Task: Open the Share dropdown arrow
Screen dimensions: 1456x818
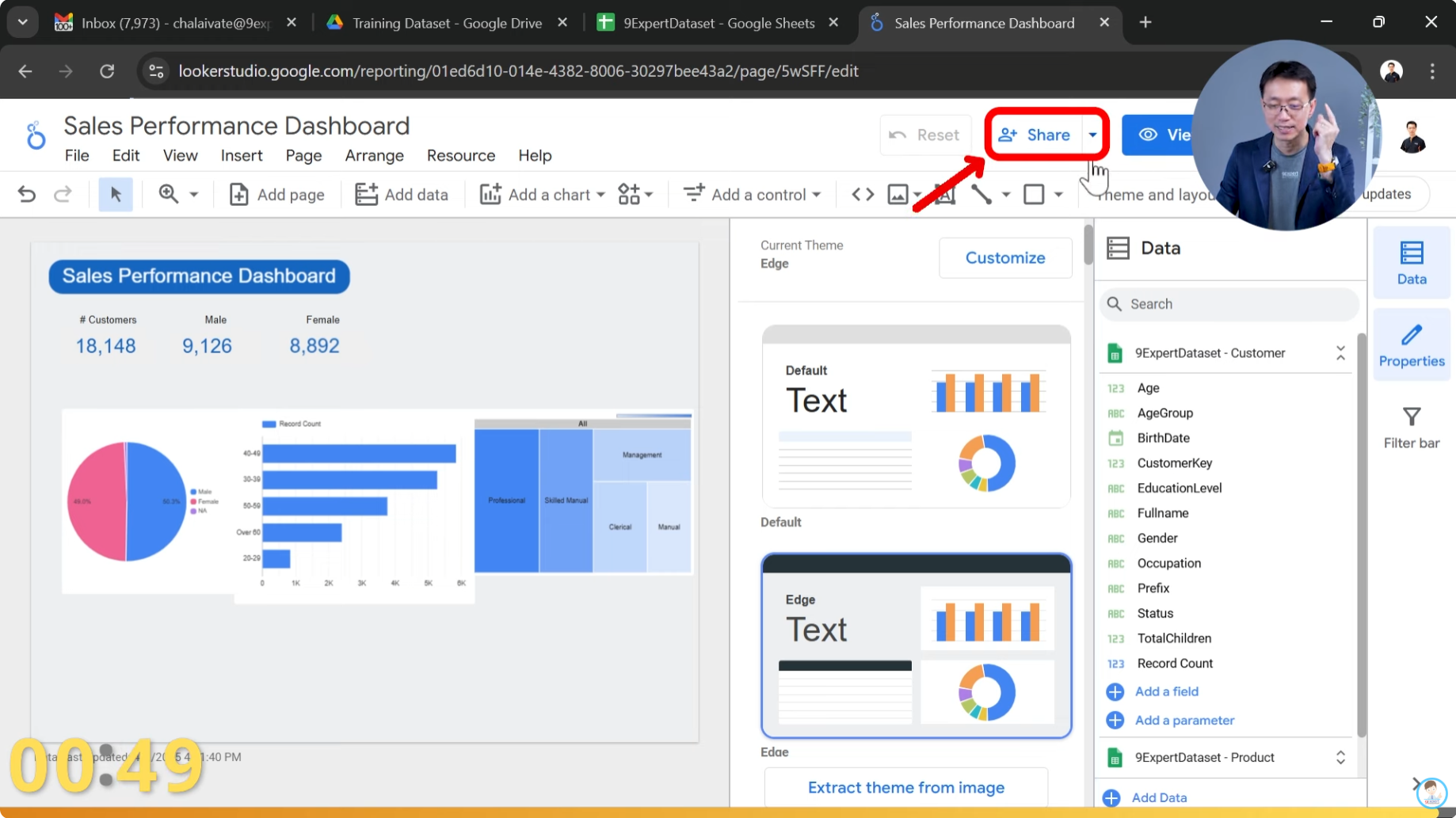Action: (x=1092, y=135)
